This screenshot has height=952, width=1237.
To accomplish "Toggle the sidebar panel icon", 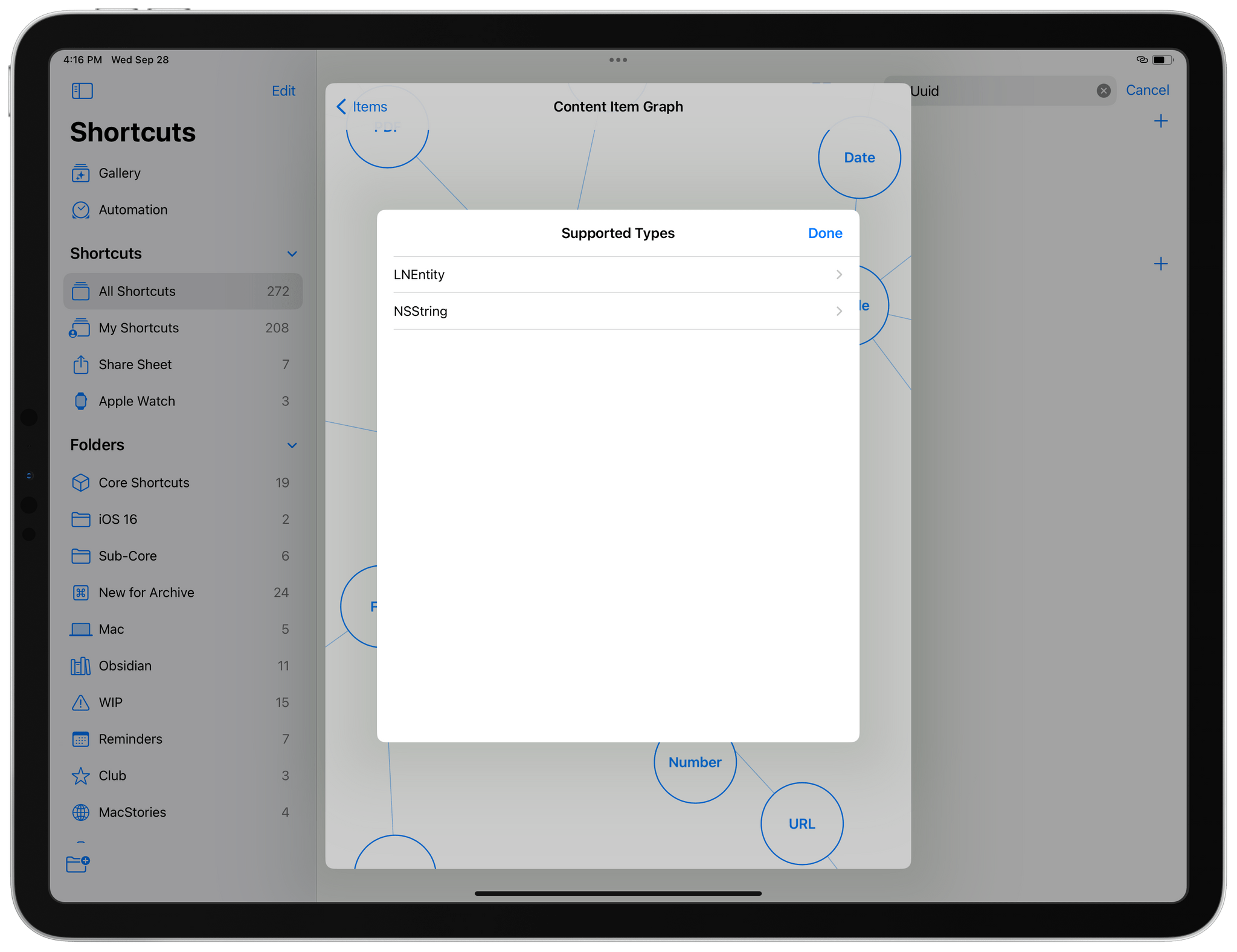I will [82, 91].
